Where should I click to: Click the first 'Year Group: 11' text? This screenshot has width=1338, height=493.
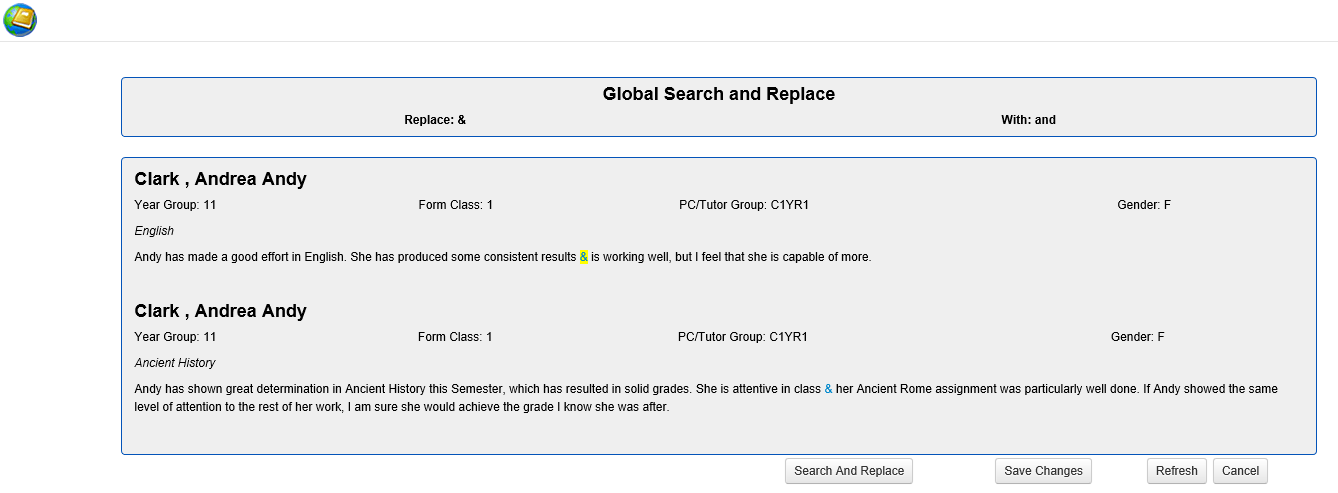175,205
